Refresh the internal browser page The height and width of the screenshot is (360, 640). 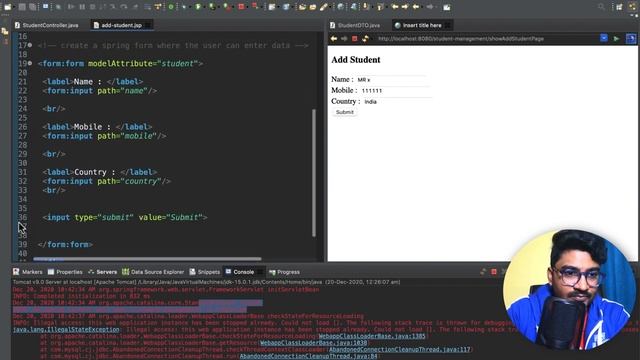point(365,38)
